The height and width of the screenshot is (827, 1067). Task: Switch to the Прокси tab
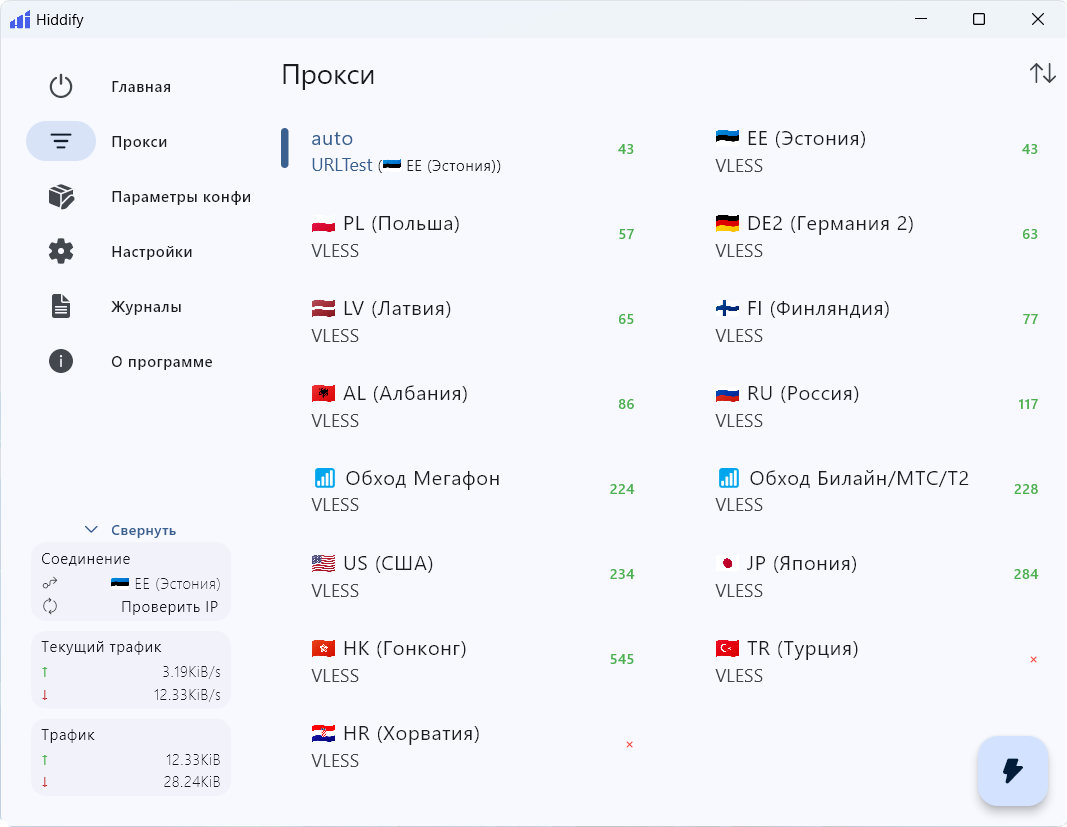coord(139,142)
